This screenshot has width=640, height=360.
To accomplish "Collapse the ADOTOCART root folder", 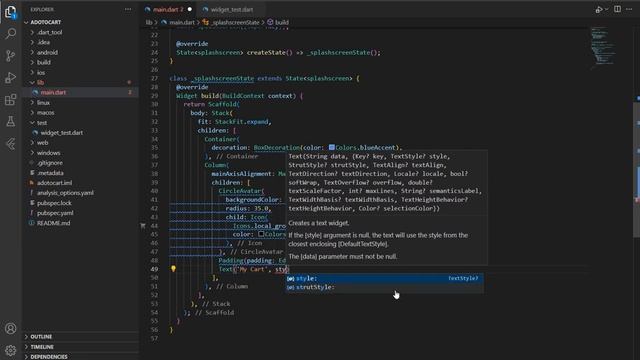I will [46, 22].
